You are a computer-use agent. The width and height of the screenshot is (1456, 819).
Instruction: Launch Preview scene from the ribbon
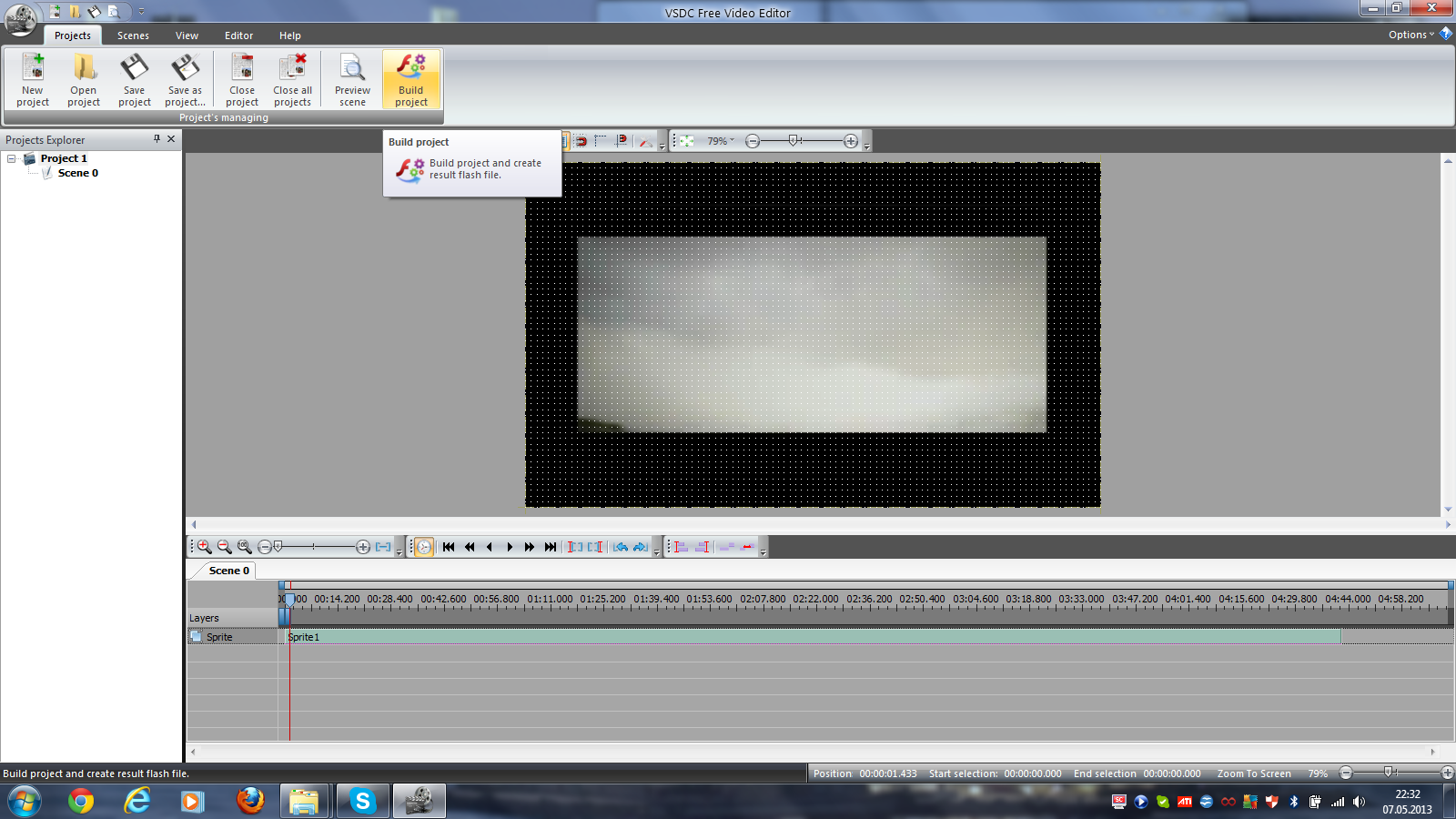(x=352, y=80)
